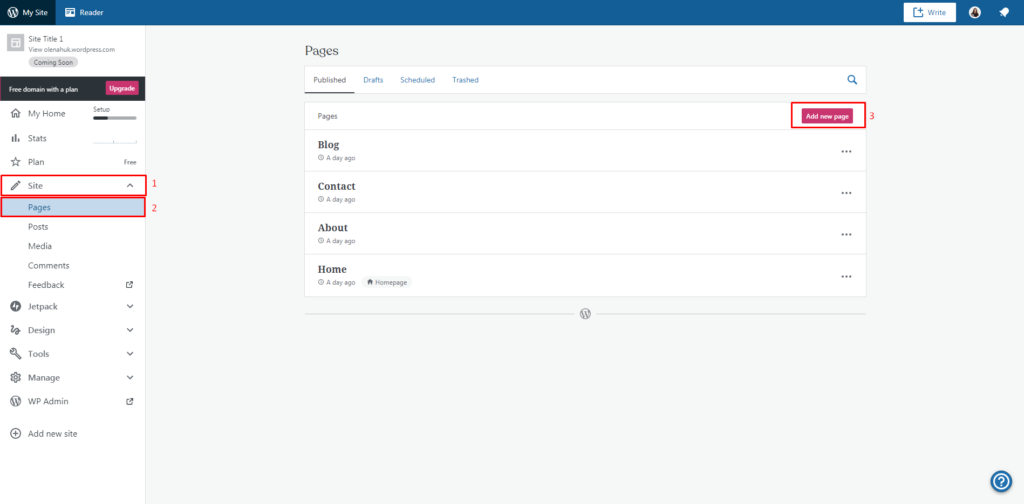
Task: Click the Jetpack logo icon
Action: pyautogui.click(x=16, y=306)
